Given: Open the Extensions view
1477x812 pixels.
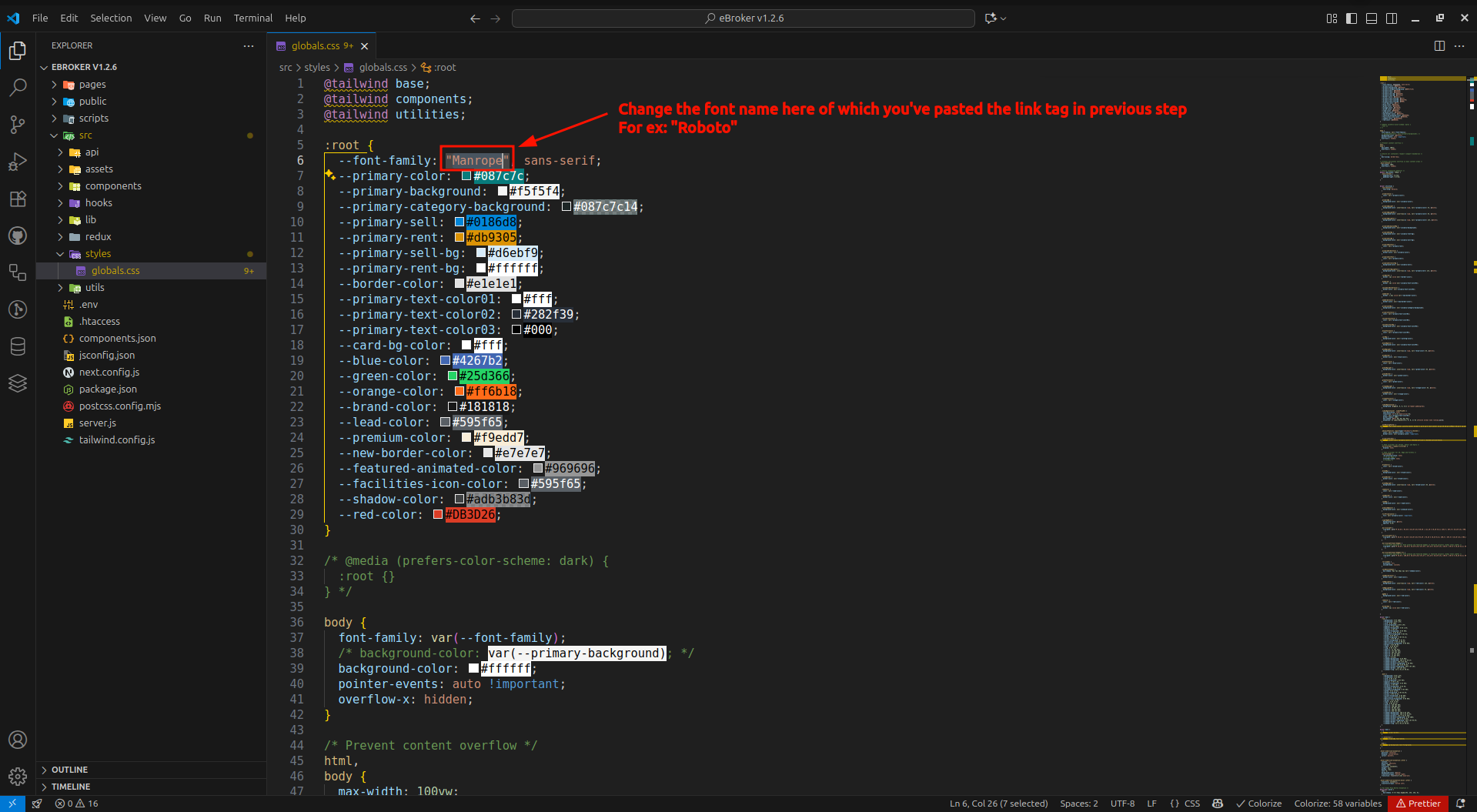Looking at the screenshot, I should (17, 199).
